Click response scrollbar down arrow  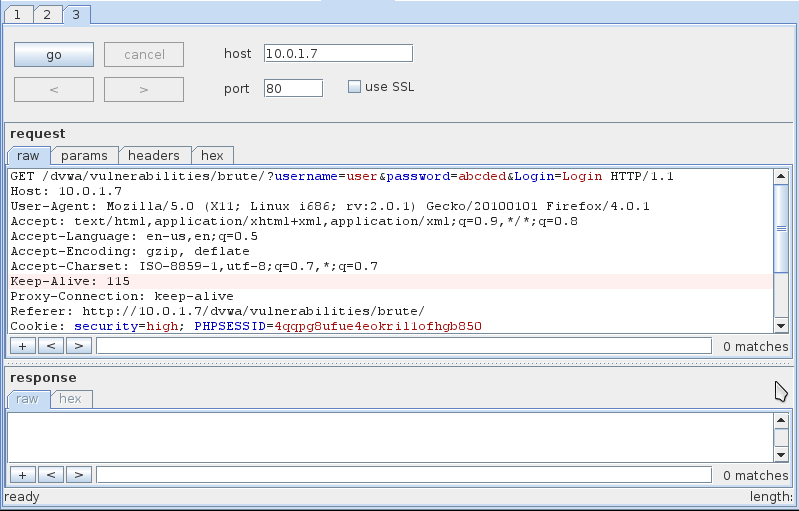(x=781, y=454)
